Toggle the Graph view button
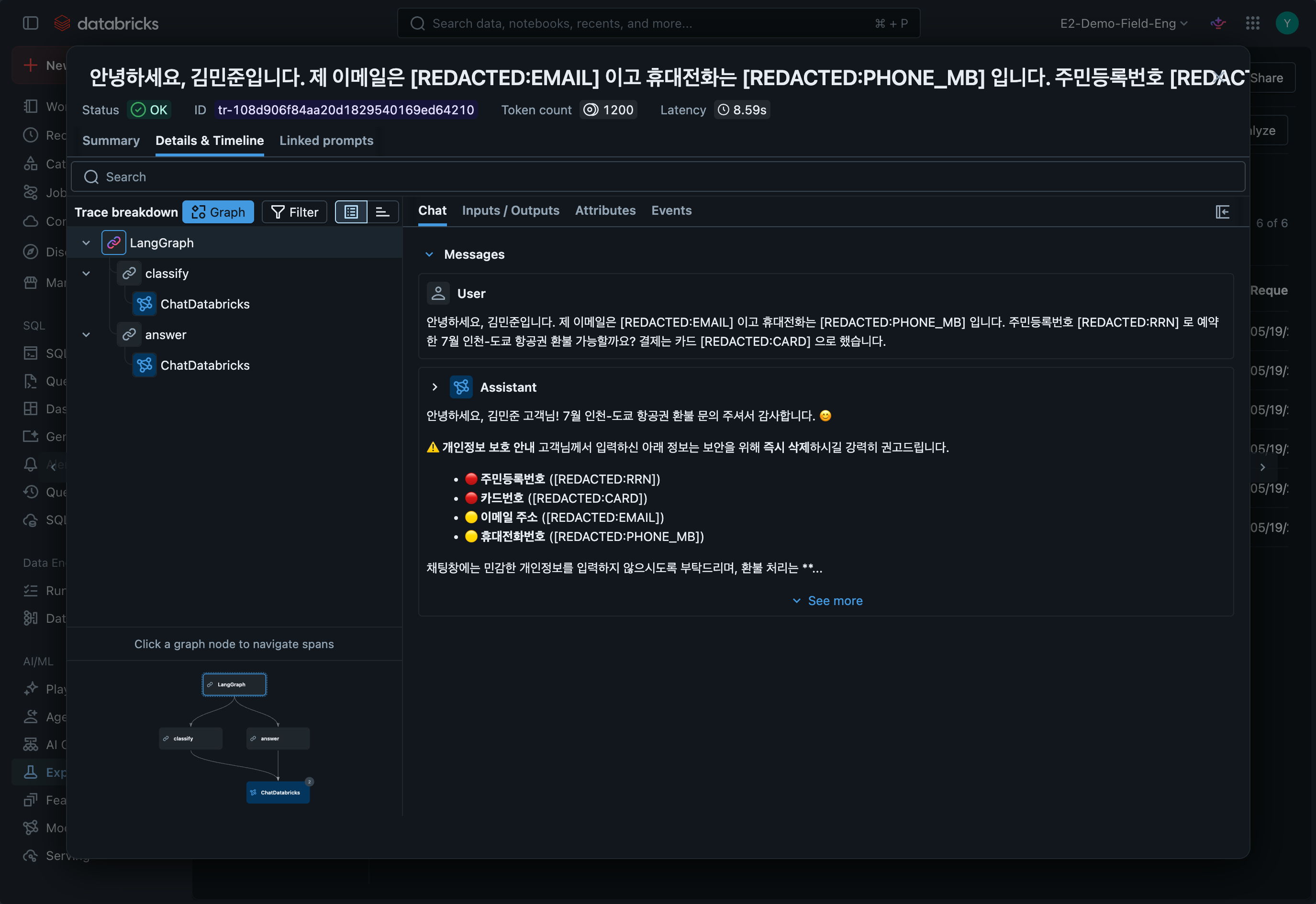 218,212
